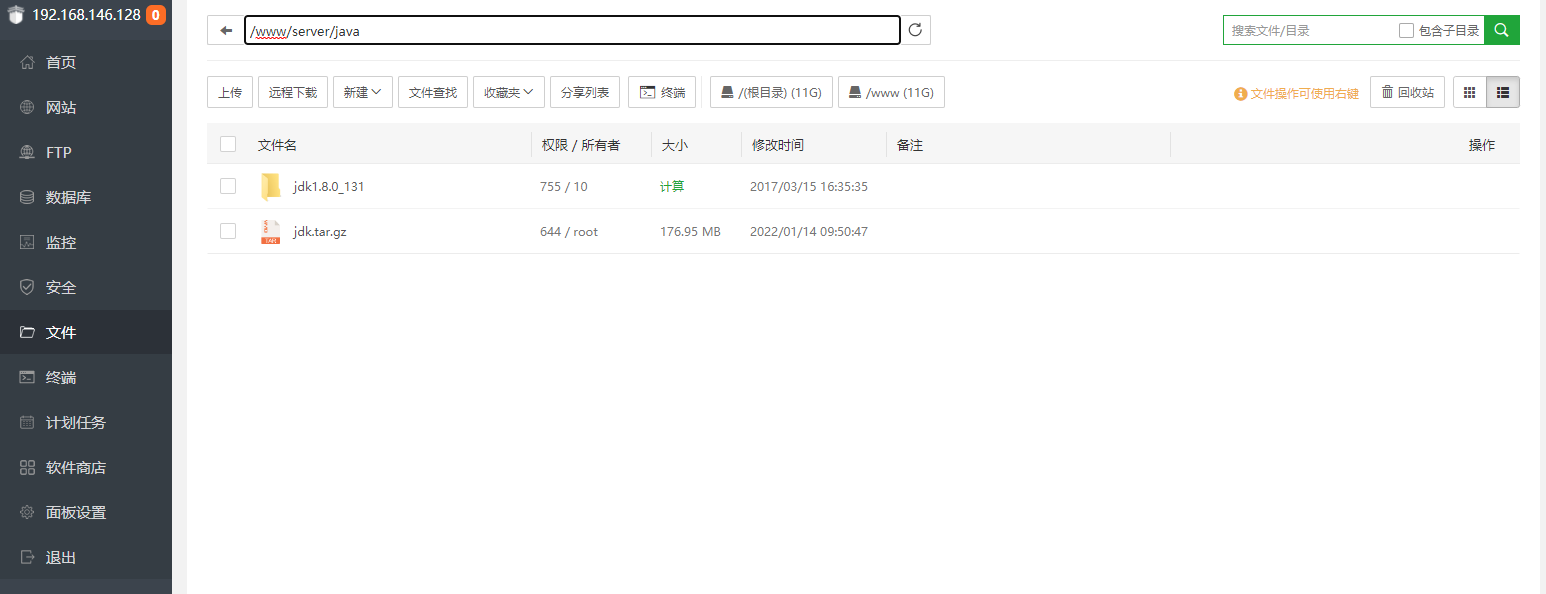Click the back arrow navigation button
This screenshot has height=594, width=1546.
225,31
